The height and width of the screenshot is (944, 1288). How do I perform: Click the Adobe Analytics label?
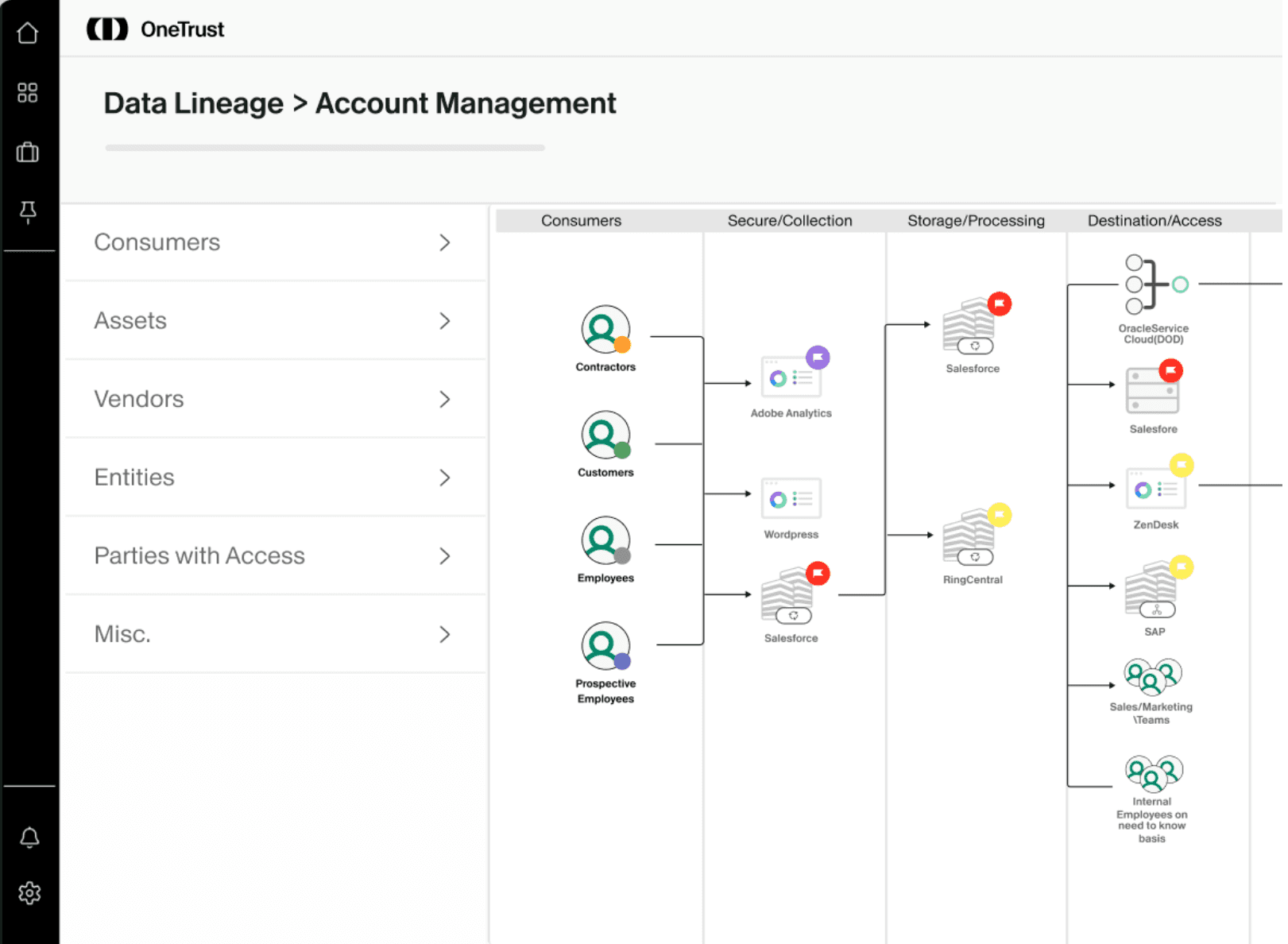791,413
